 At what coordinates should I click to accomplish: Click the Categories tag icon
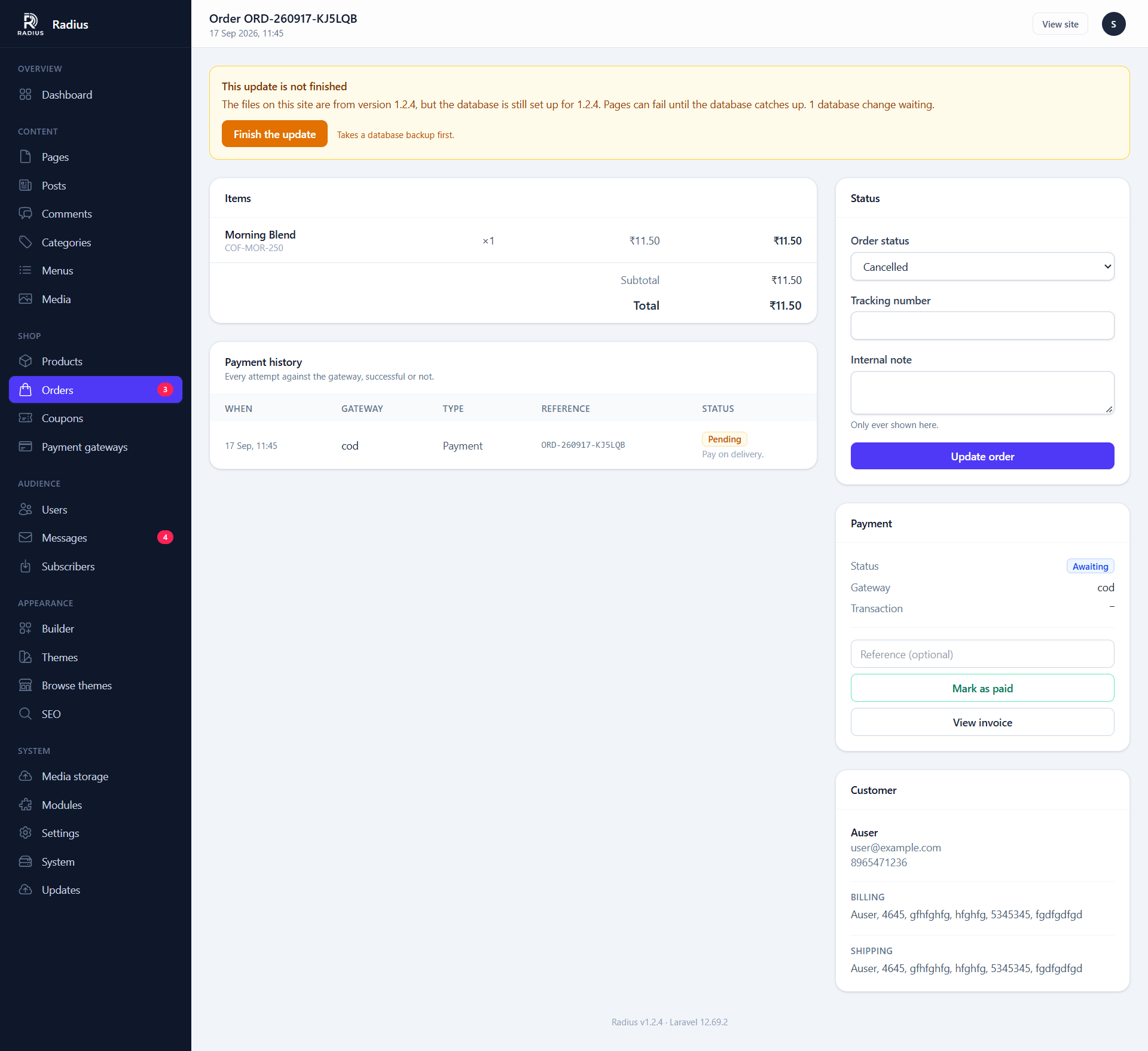(25, 242)
